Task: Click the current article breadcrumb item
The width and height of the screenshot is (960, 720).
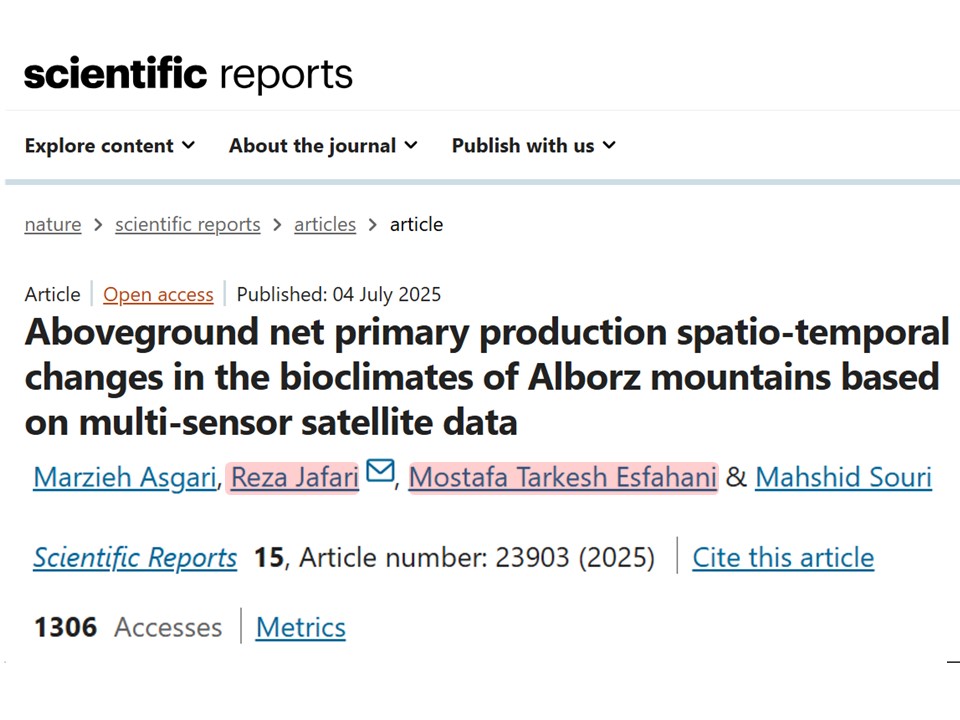Action: [416, 225]
